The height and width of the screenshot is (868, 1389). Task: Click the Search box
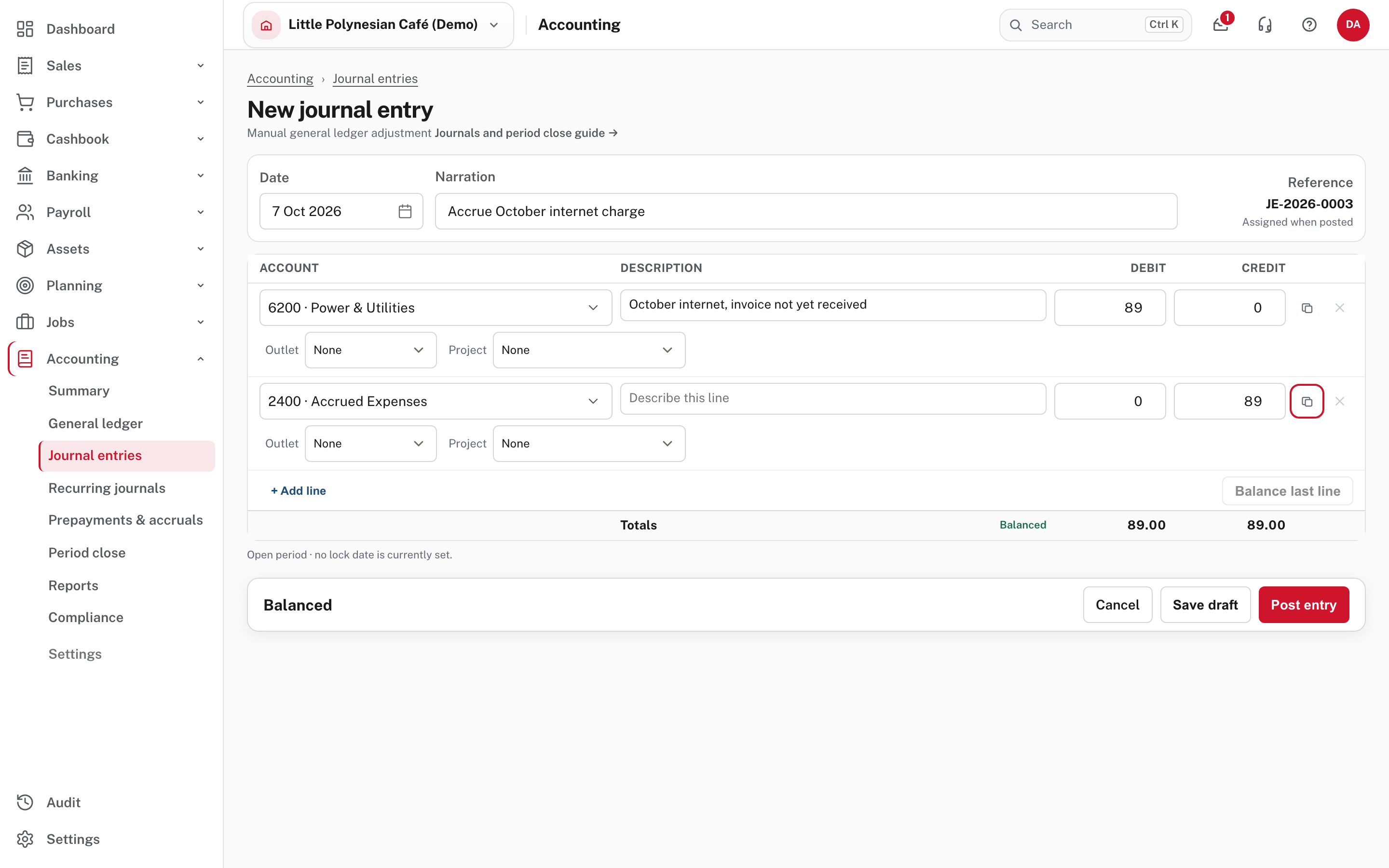[1095, 25]
